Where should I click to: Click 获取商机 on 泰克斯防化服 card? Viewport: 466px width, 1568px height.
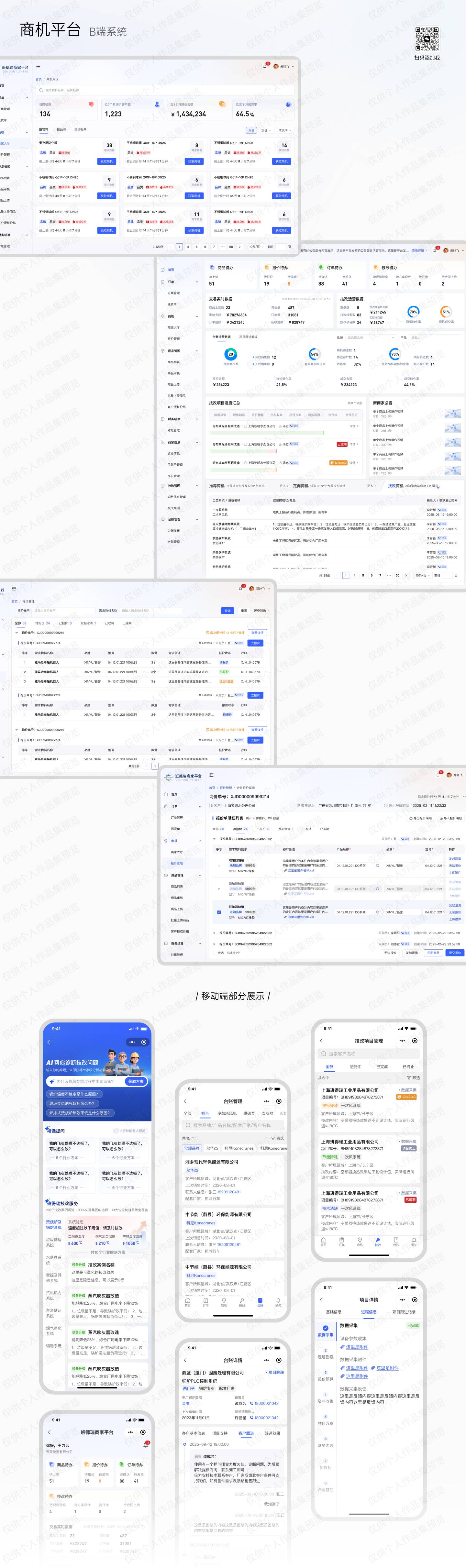point(106,162)
